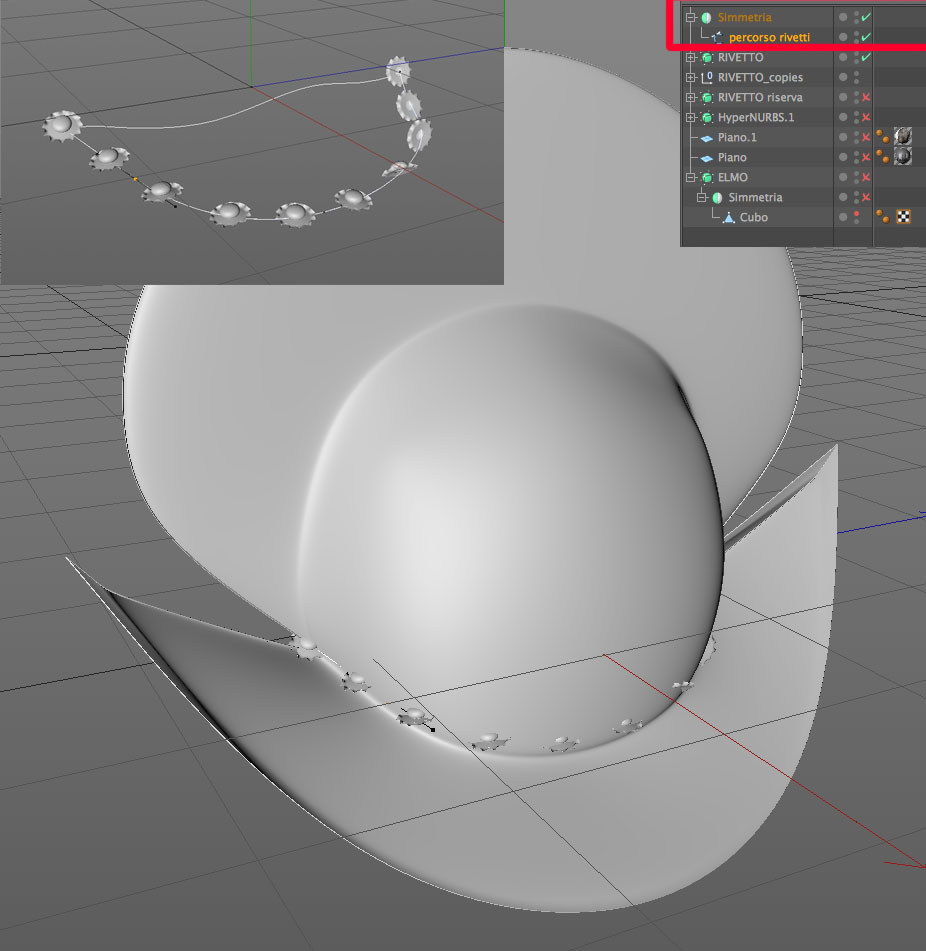Click the Cubo red visibility dot

(856, 215)
